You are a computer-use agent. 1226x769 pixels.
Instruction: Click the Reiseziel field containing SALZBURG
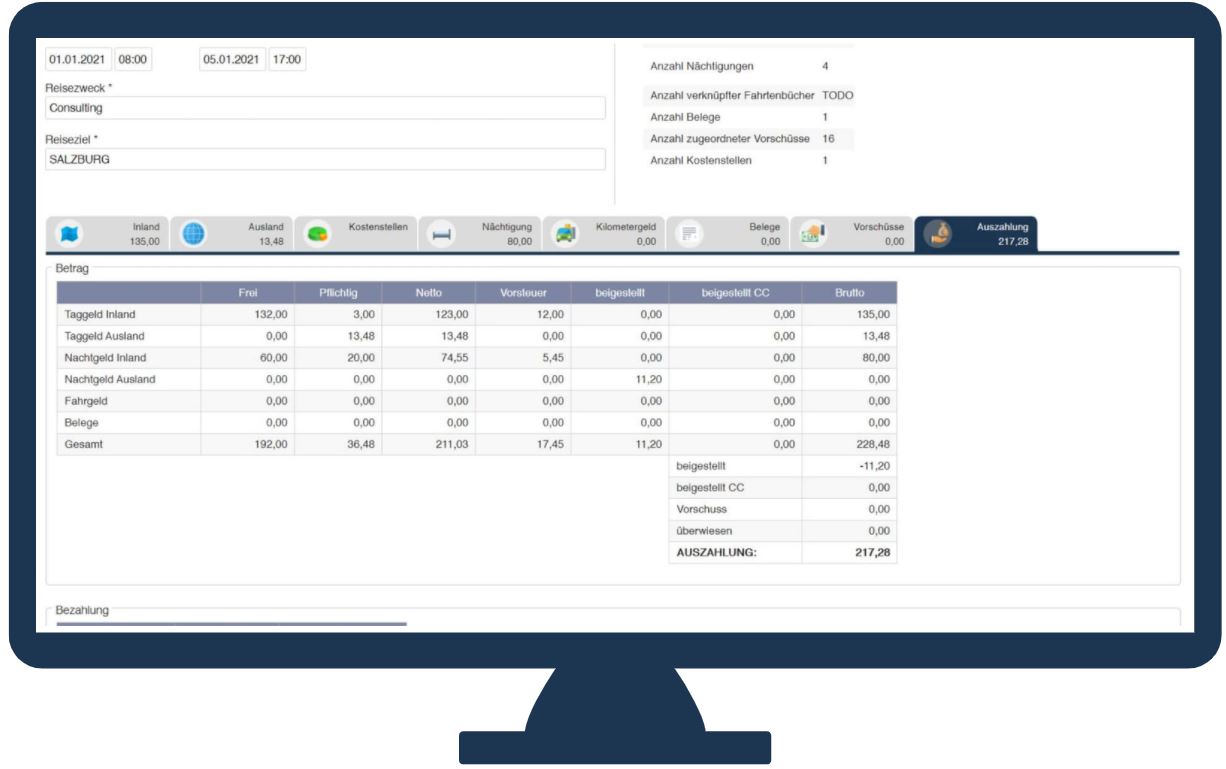[325, 160]
